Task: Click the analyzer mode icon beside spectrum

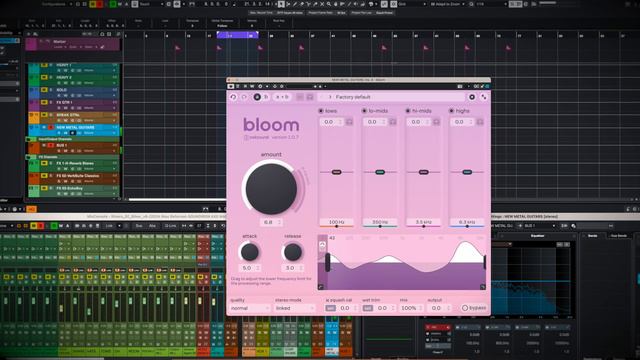Action: click(x=322, y=245)
